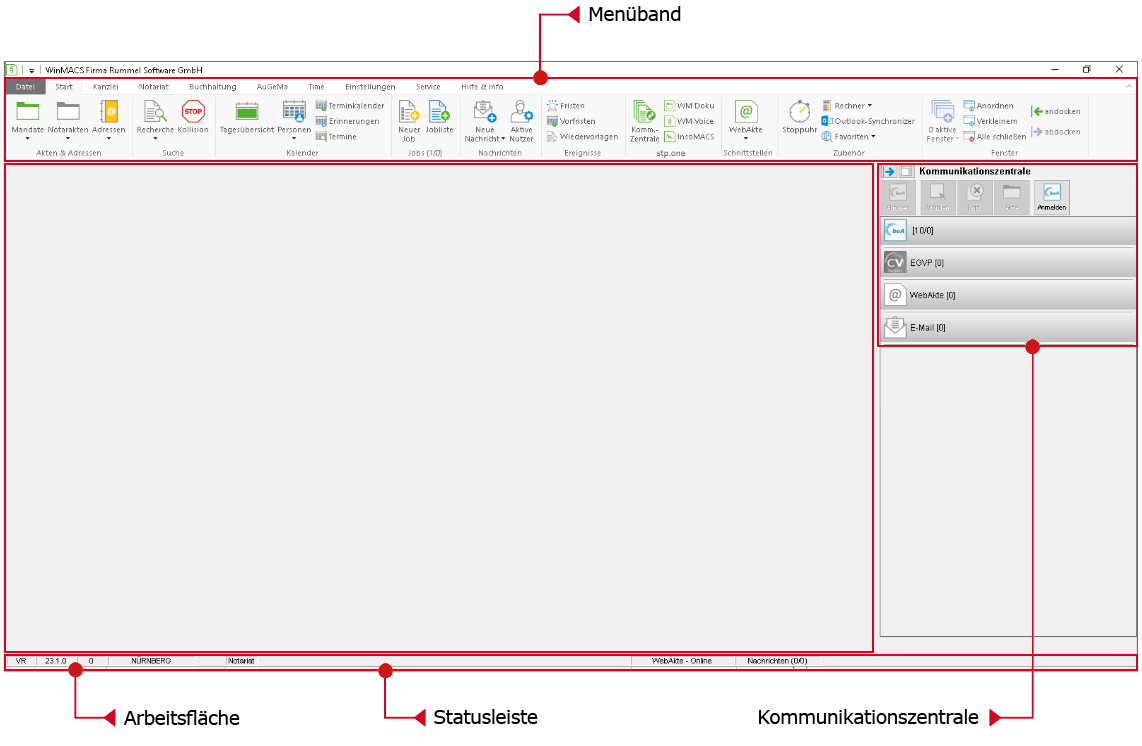Select the E-Mail [0] section
This screenshot has height=746, width=1142.
tap(1008, 328)
